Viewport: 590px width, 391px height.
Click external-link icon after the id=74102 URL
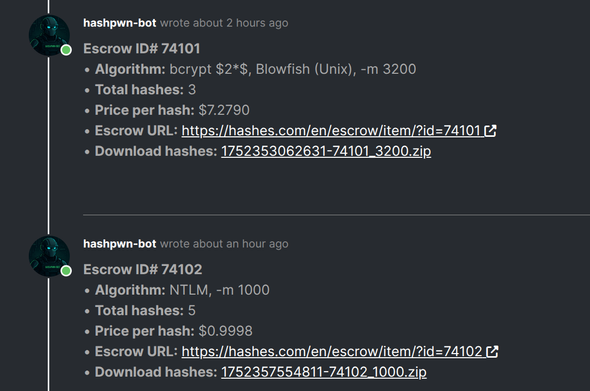coord(492,351)
